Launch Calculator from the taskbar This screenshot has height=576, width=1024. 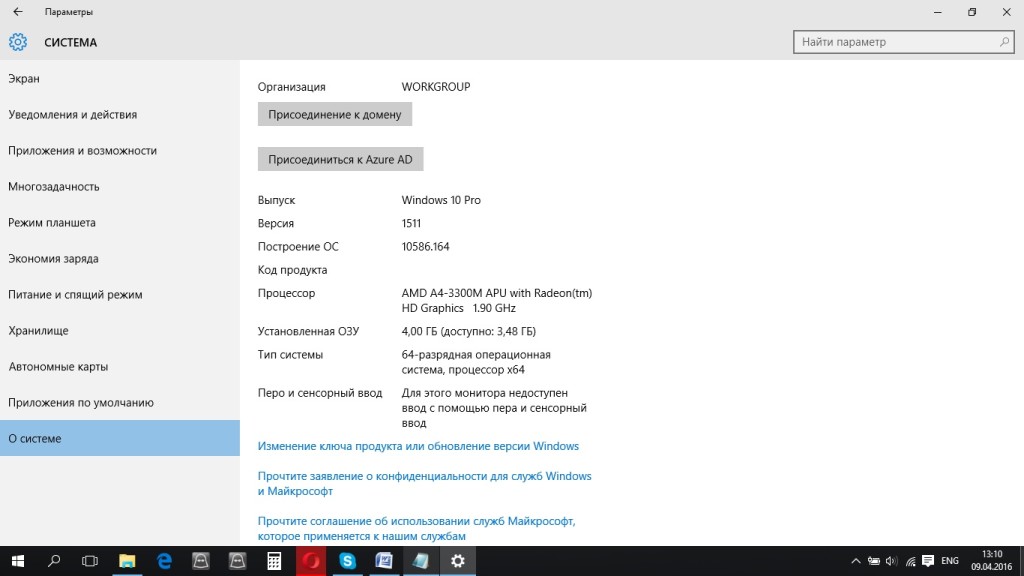[x=273, y=561]
